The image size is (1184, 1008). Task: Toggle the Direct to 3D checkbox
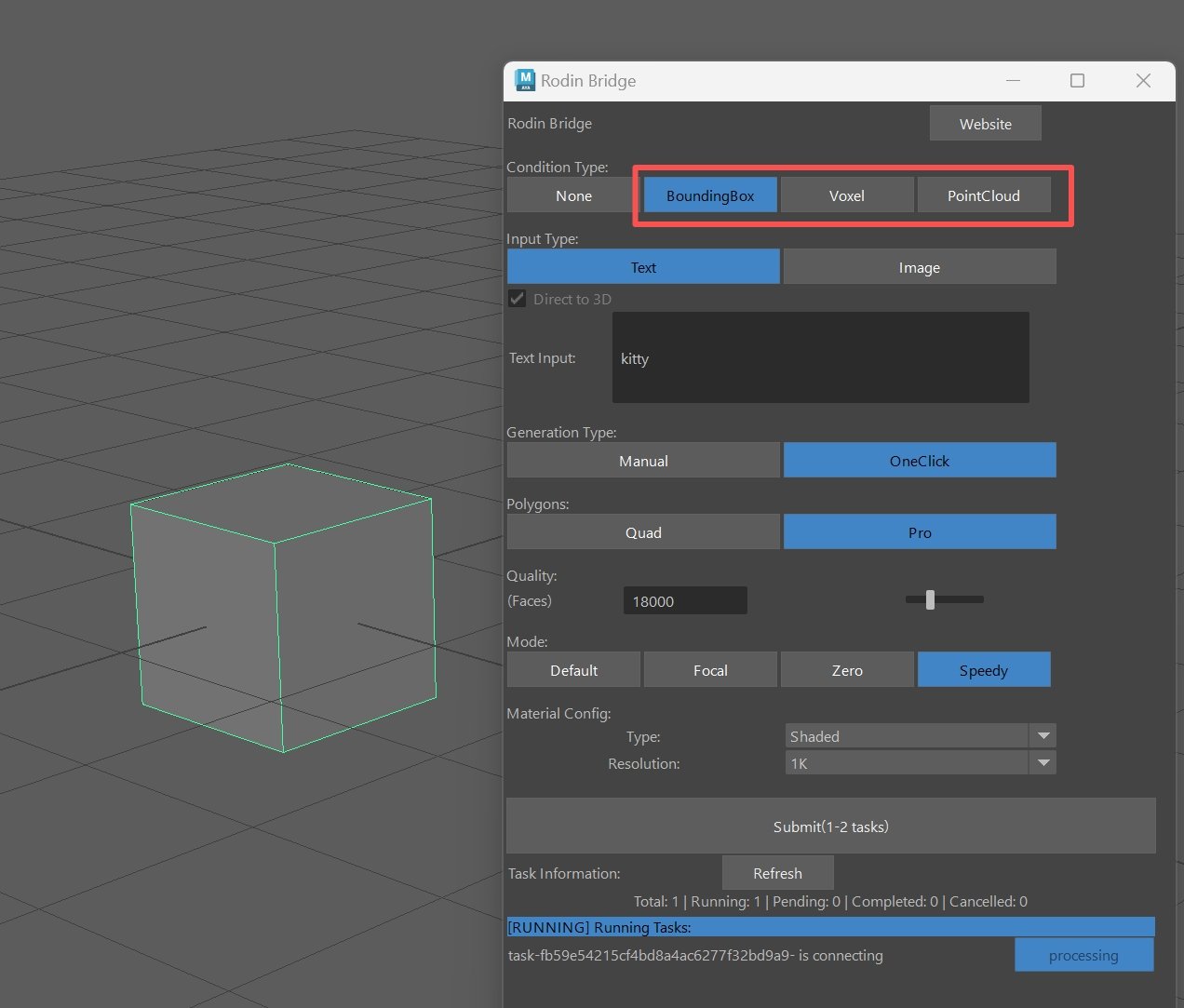[x=517, y=299]
